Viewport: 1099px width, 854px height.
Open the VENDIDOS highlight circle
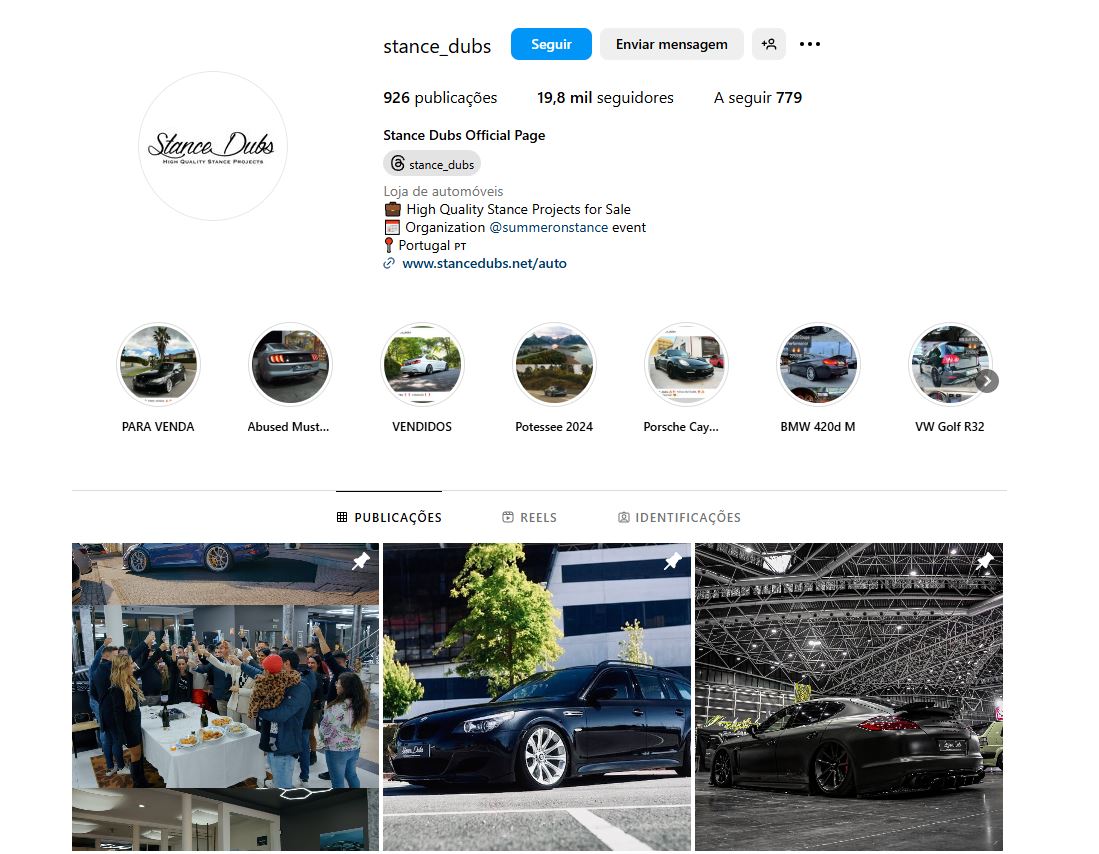423,365
